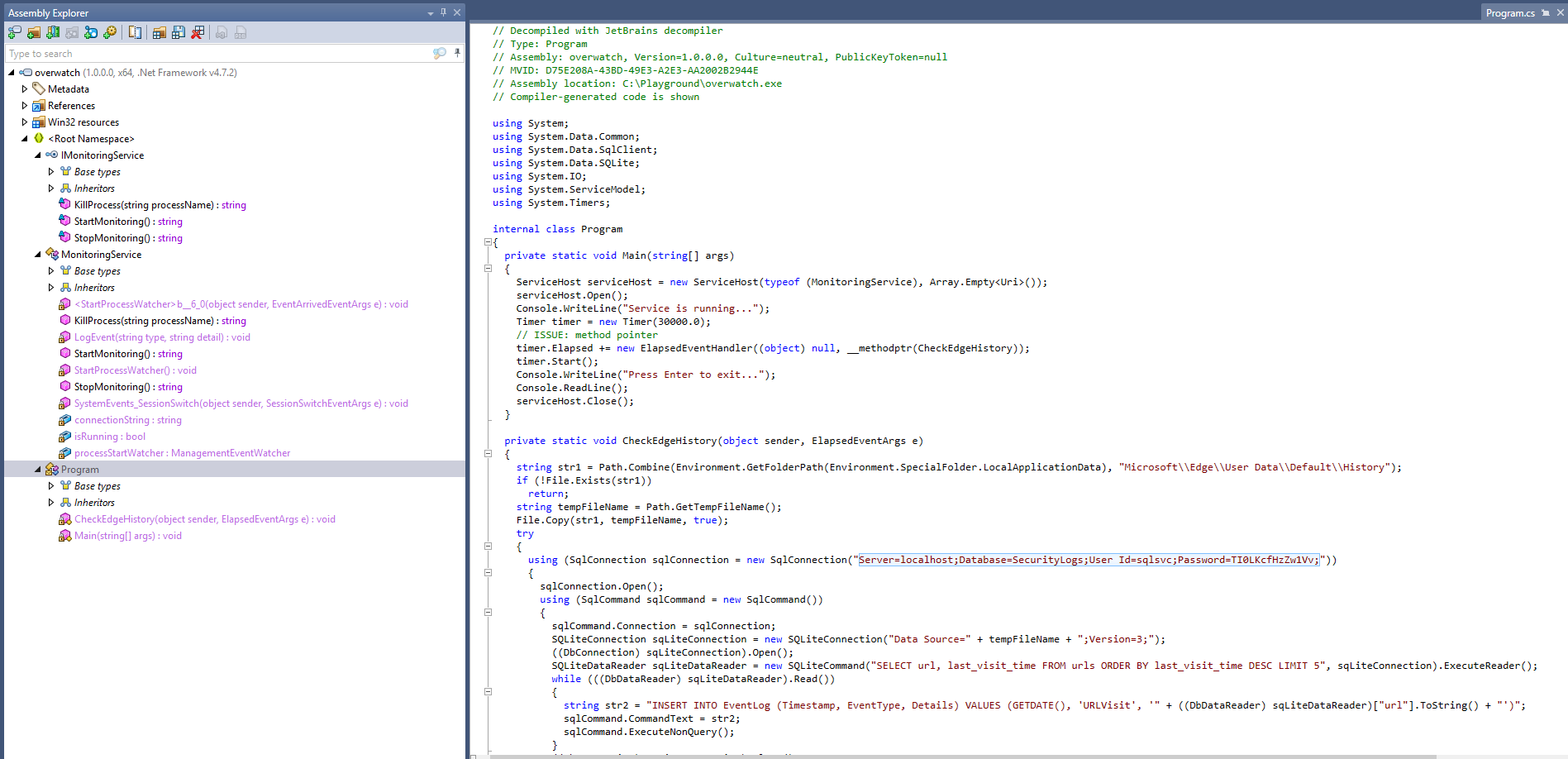Image resolution: width=1568 pixels, height=759 pixels.
Task: Click the open from NuGet toolbar icon
Action: coord(91,32)
